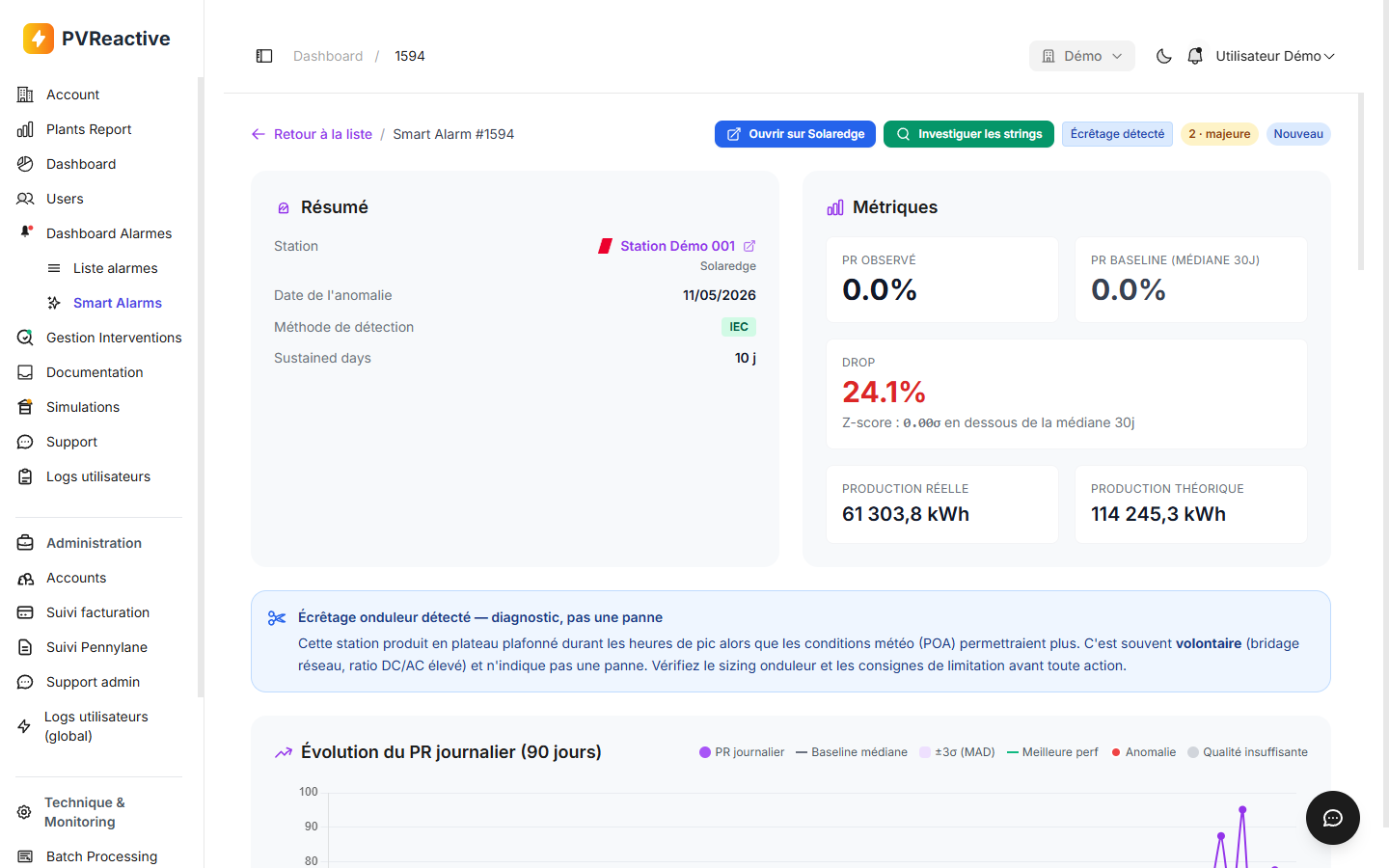The height and width of the screenshot is (868, 1389).
Task: Click the ±3σ (MAD) legend swatch
Action: pyautogui.click(x=925, y=752)
